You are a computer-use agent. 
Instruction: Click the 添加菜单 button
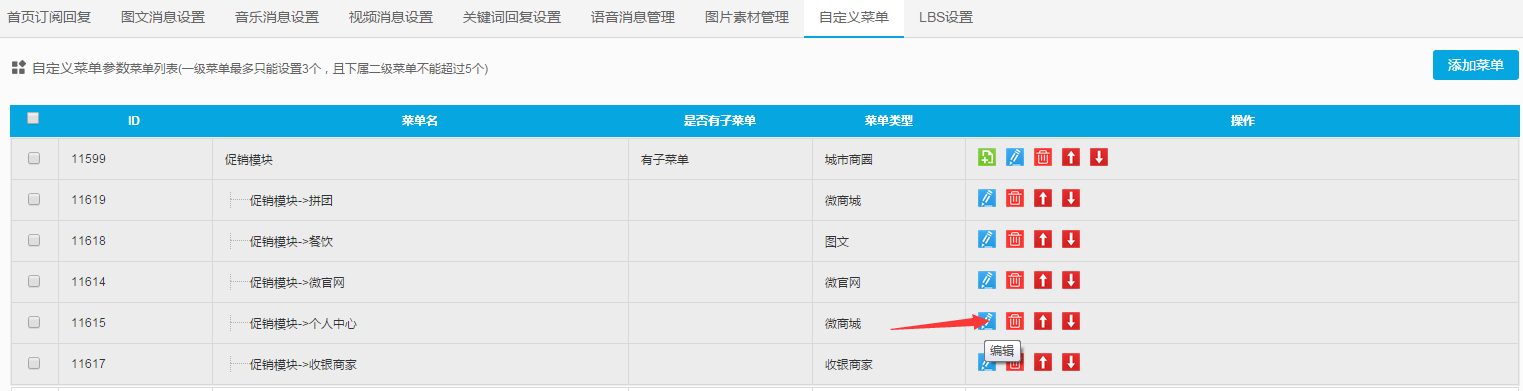[1475, 65]
